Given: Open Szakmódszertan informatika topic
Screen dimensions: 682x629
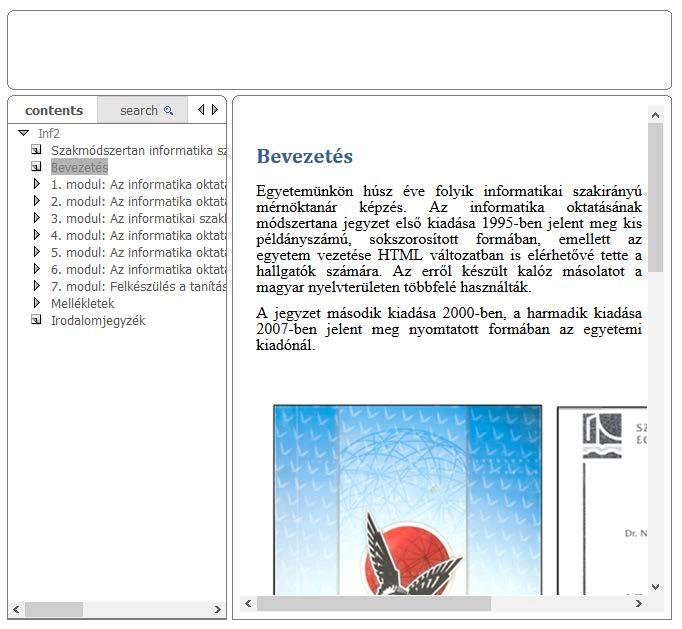Looking at the screenshot, I should tap(138, 151).
